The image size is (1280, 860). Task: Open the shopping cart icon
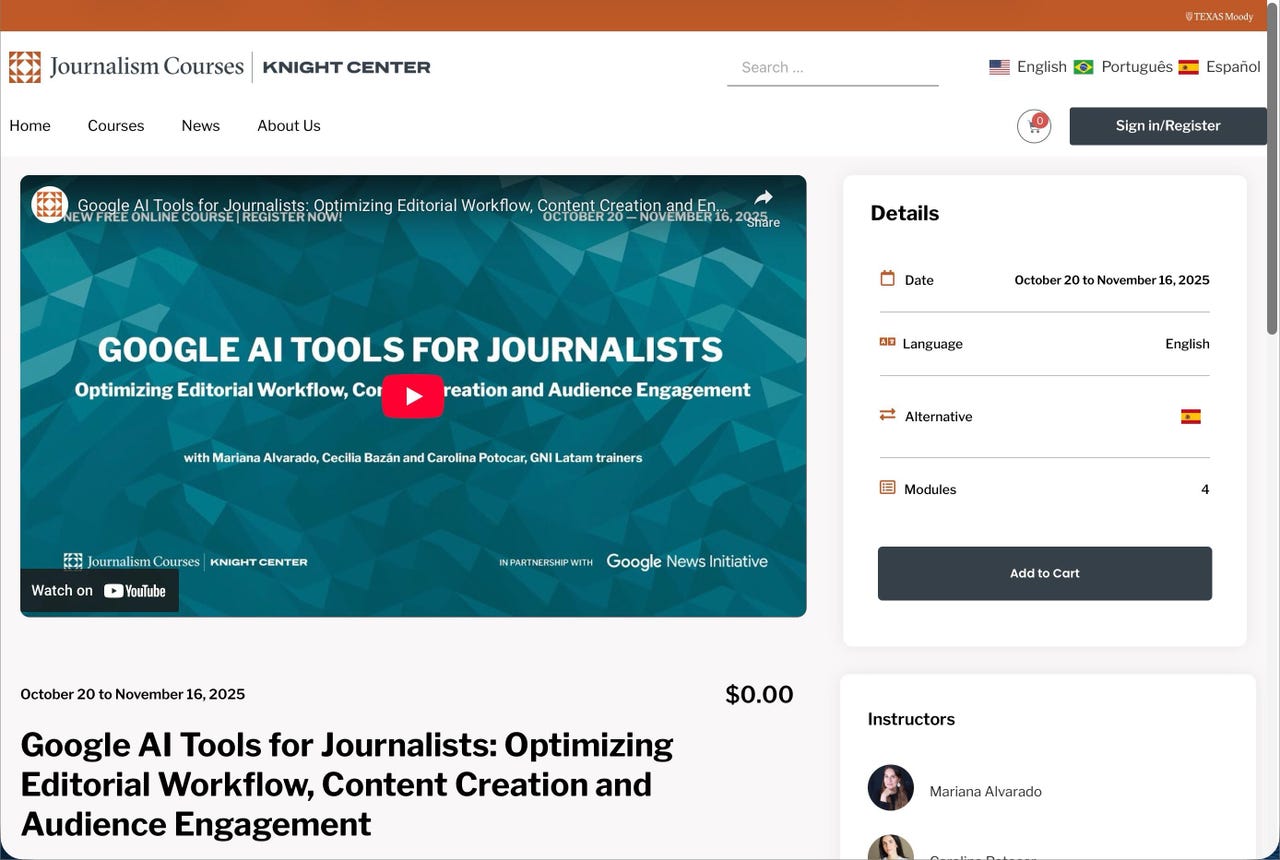click(x=1033, y=126)
